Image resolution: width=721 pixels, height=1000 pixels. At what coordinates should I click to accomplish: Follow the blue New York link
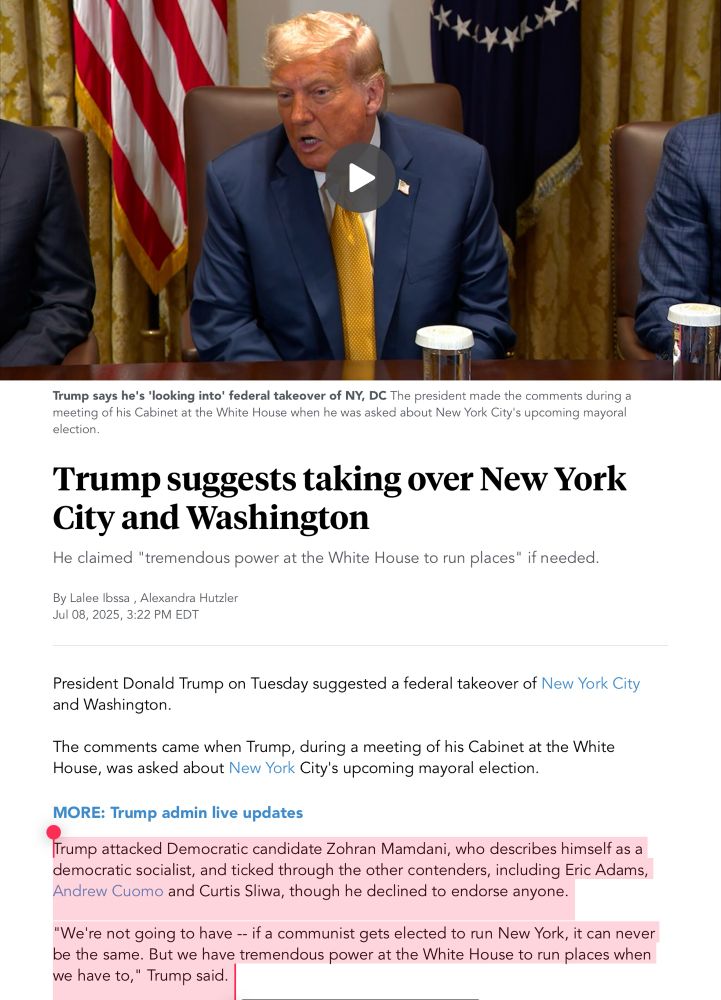click(261, 768)
